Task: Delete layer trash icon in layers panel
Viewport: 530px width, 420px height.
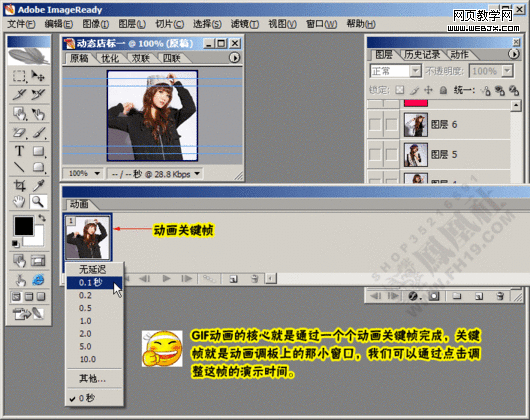Action: tap(500, 296)
